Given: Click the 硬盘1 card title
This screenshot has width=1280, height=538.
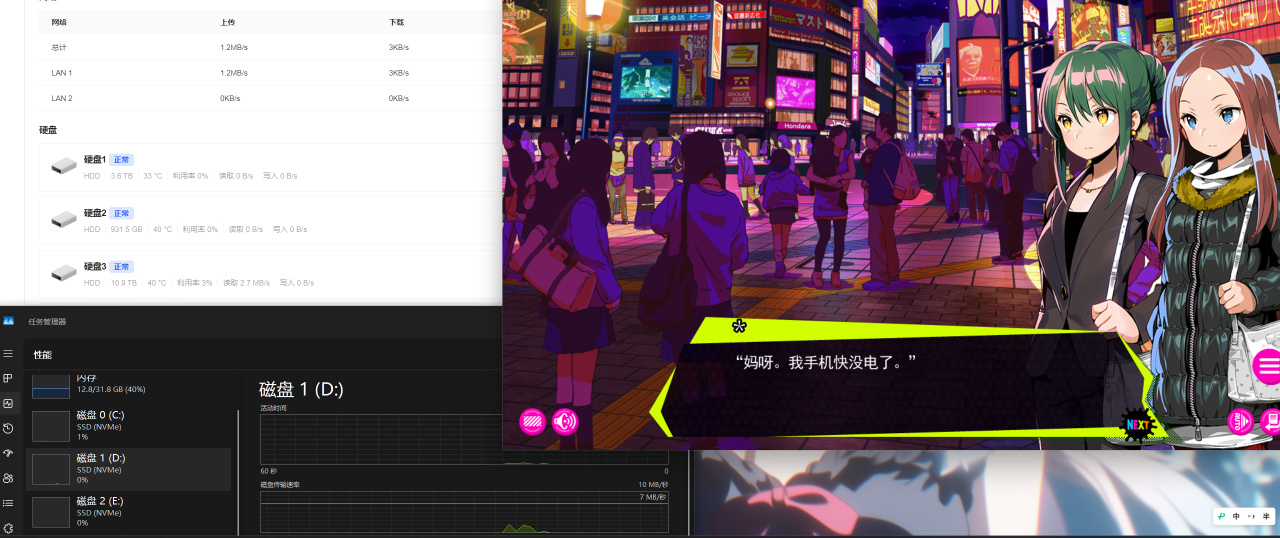Looking at the screenshot, I should (x=94, y=159).
